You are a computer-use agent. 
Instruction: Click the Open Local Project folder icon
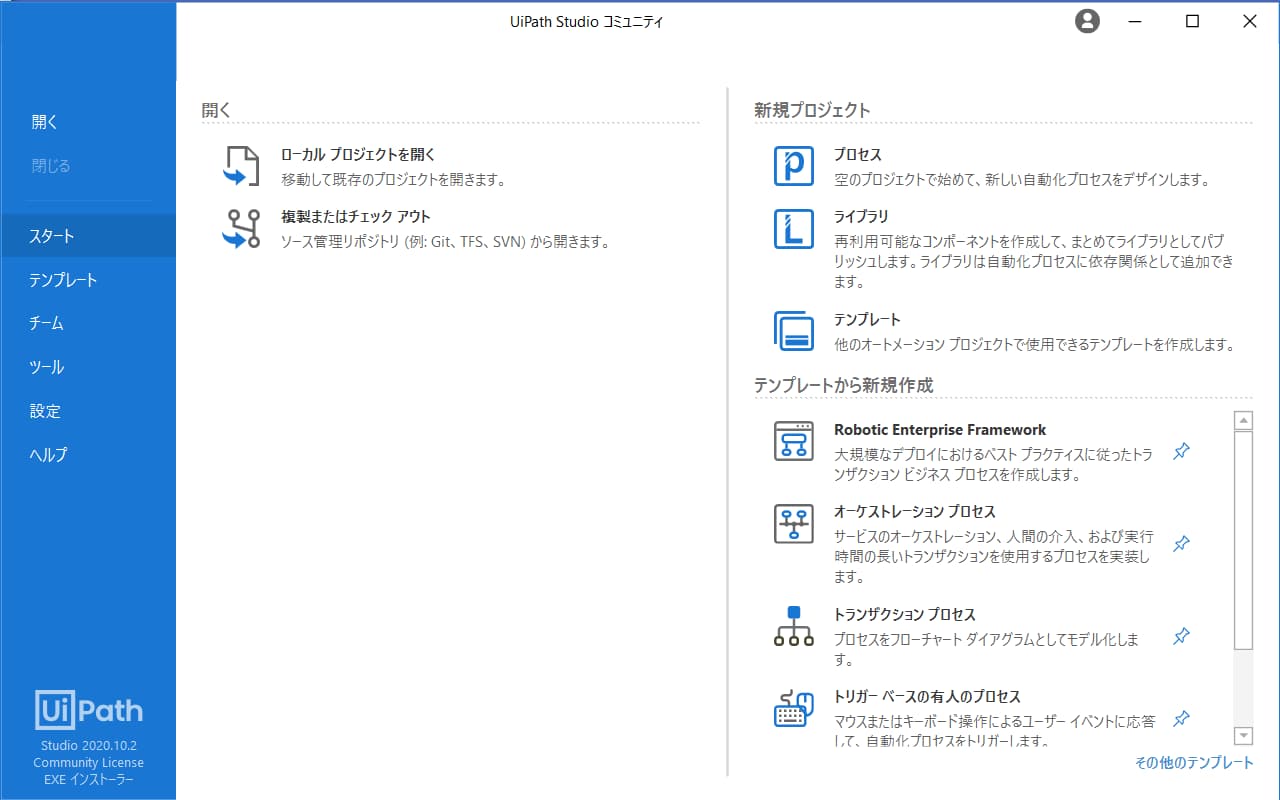point(241,166)
